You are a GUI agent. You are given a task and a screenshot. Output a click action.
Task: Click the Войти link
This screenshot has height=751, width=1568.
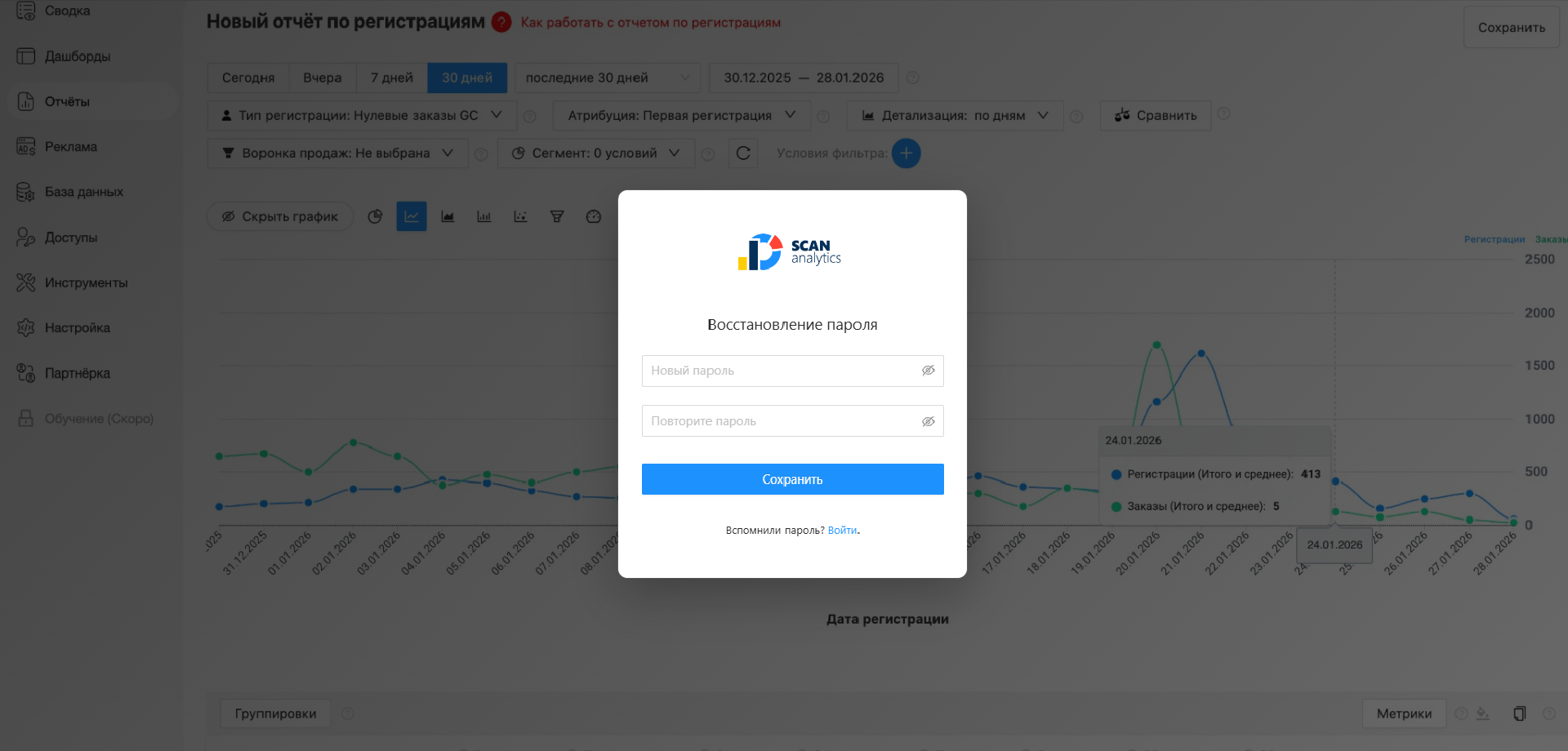click(842, 531)
